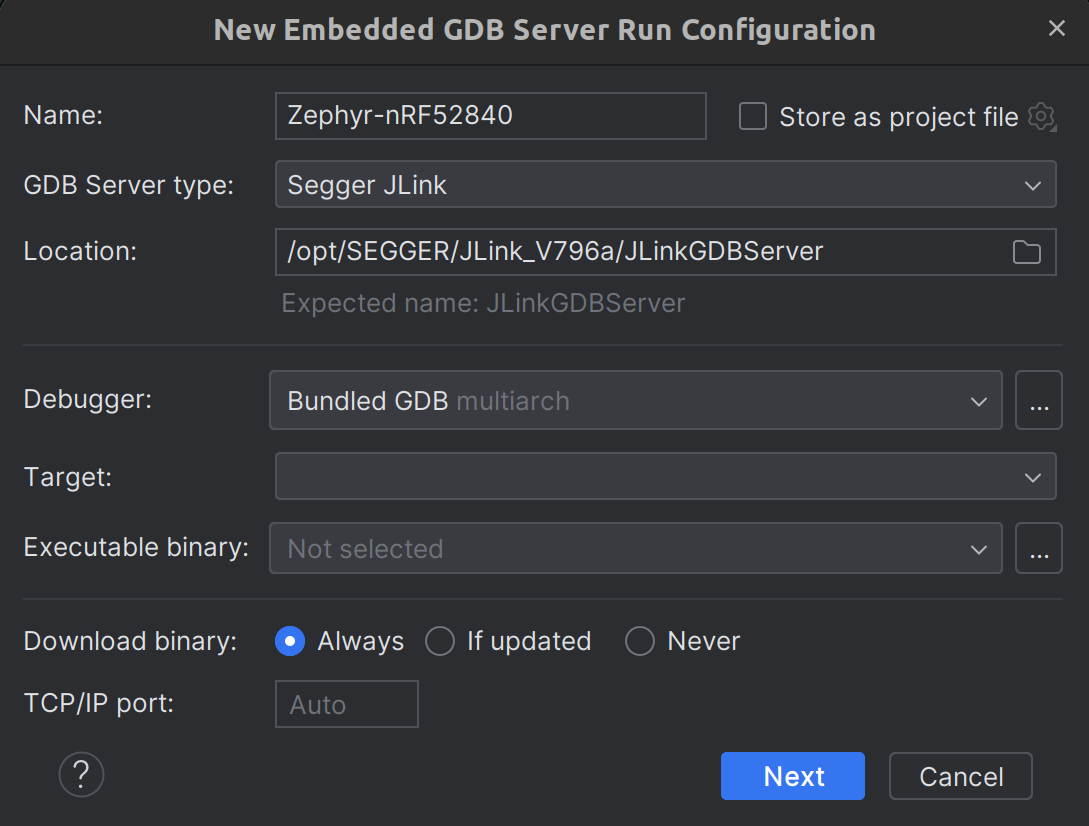Click the 'Download binary:' label
1089x826 pixels.
(130, 641)
